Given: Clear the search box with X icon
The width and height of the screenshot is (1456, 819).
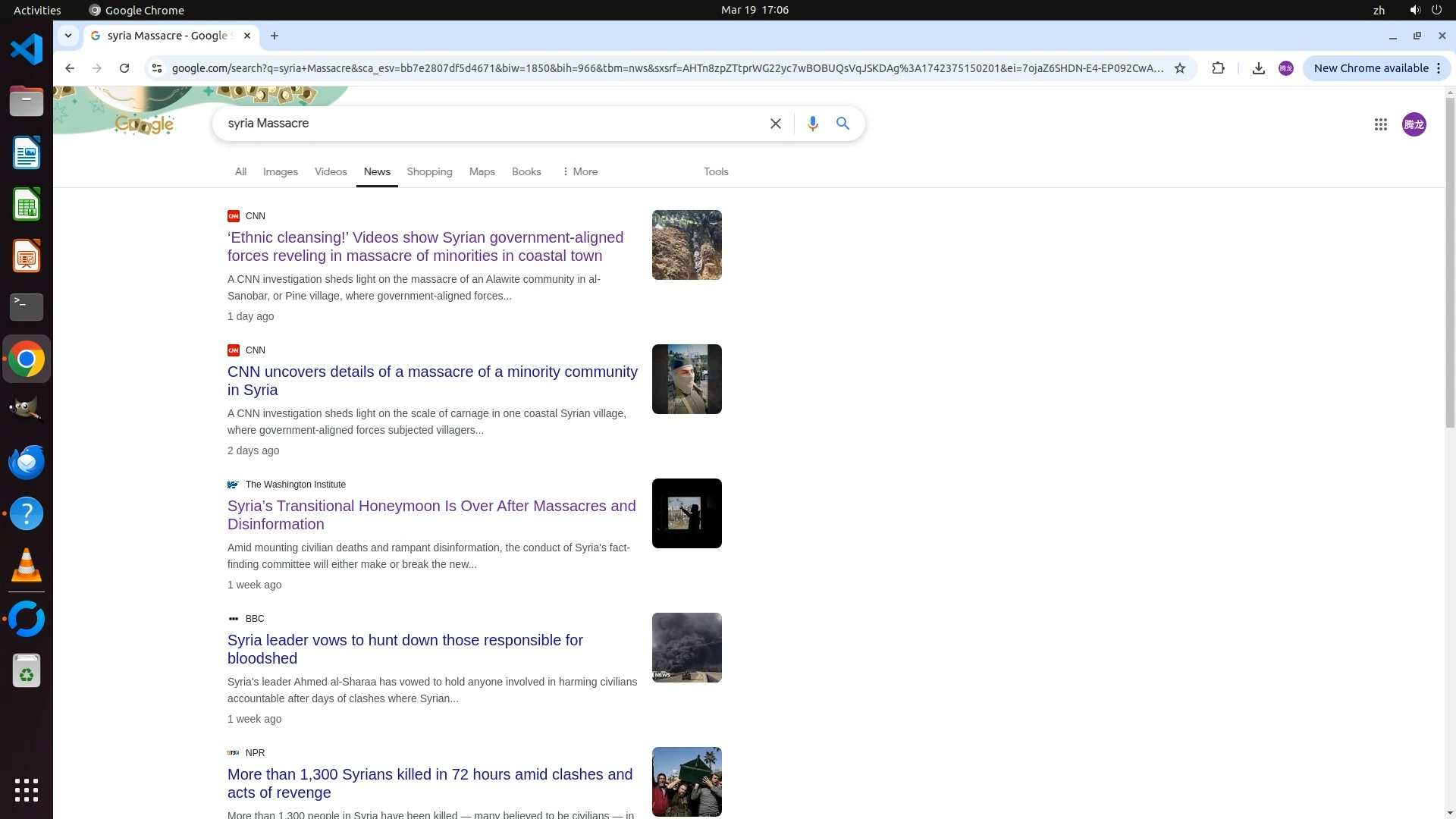Looking at the screenshot, I should pos(775,124).
